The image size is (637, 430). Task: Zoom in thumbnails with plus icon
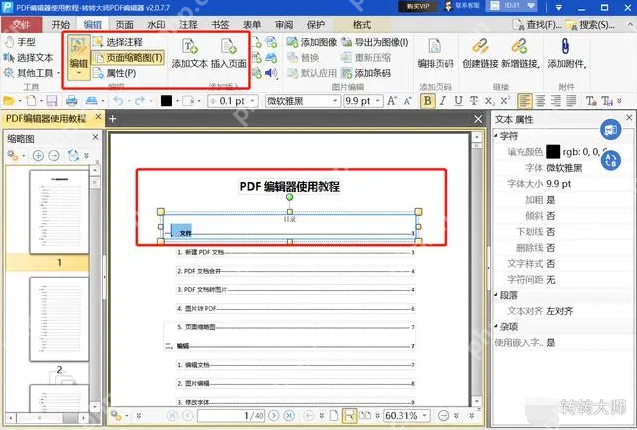[38, 156]
